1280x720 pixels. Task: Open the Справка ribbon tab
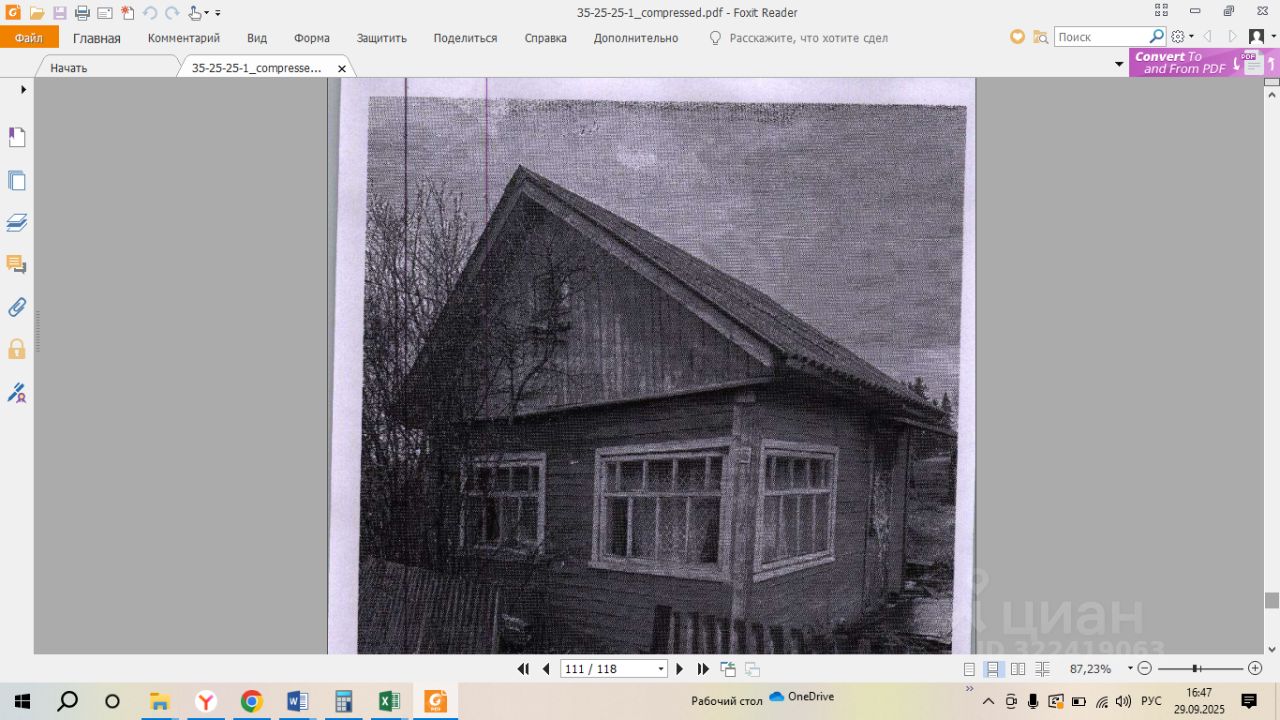[546, 38]
